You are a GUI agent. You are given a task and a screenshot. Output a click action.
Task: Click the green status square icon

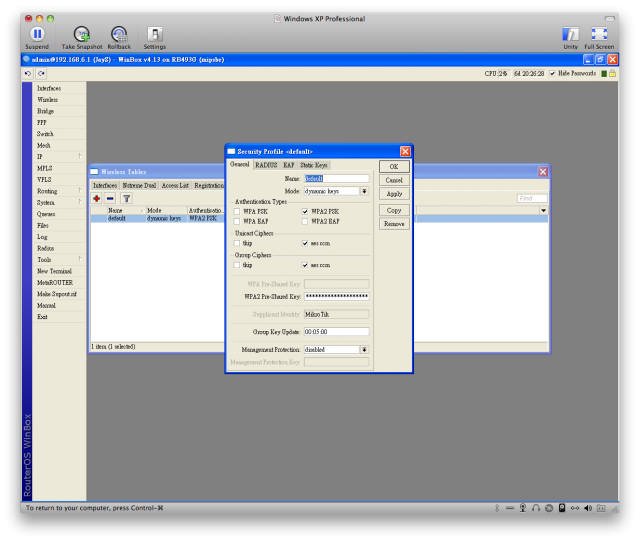pos(604,73)
